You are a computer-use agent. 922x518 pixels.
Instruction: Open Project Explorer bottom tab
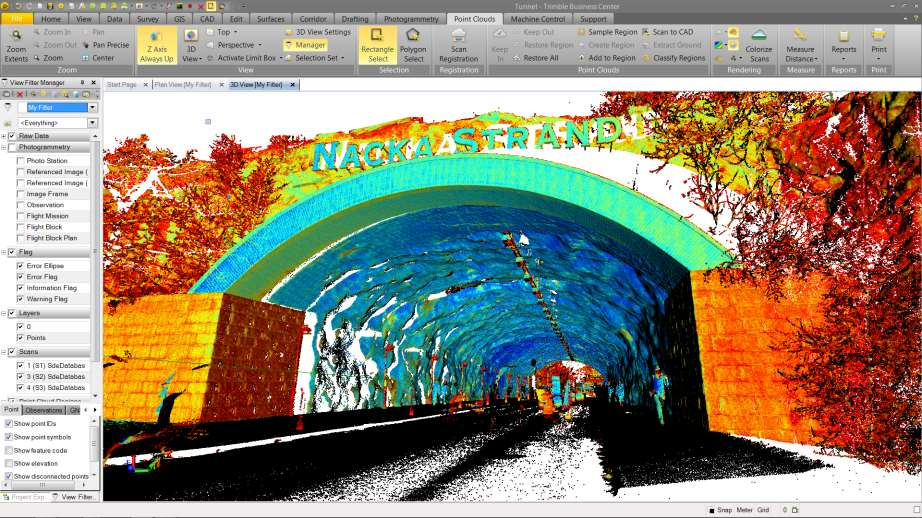point(24,497)
